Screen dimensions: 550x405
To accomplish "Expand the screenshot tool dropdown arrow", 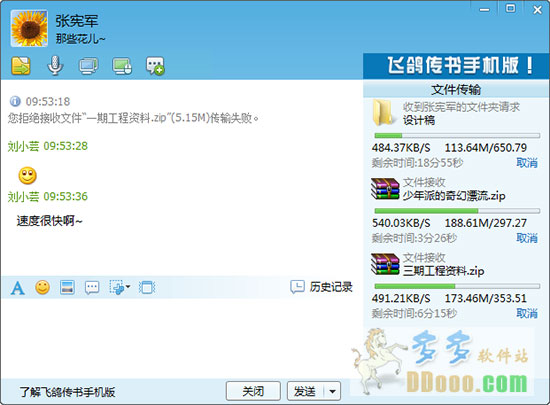I will pyautogui.click(x=128, y=287).
